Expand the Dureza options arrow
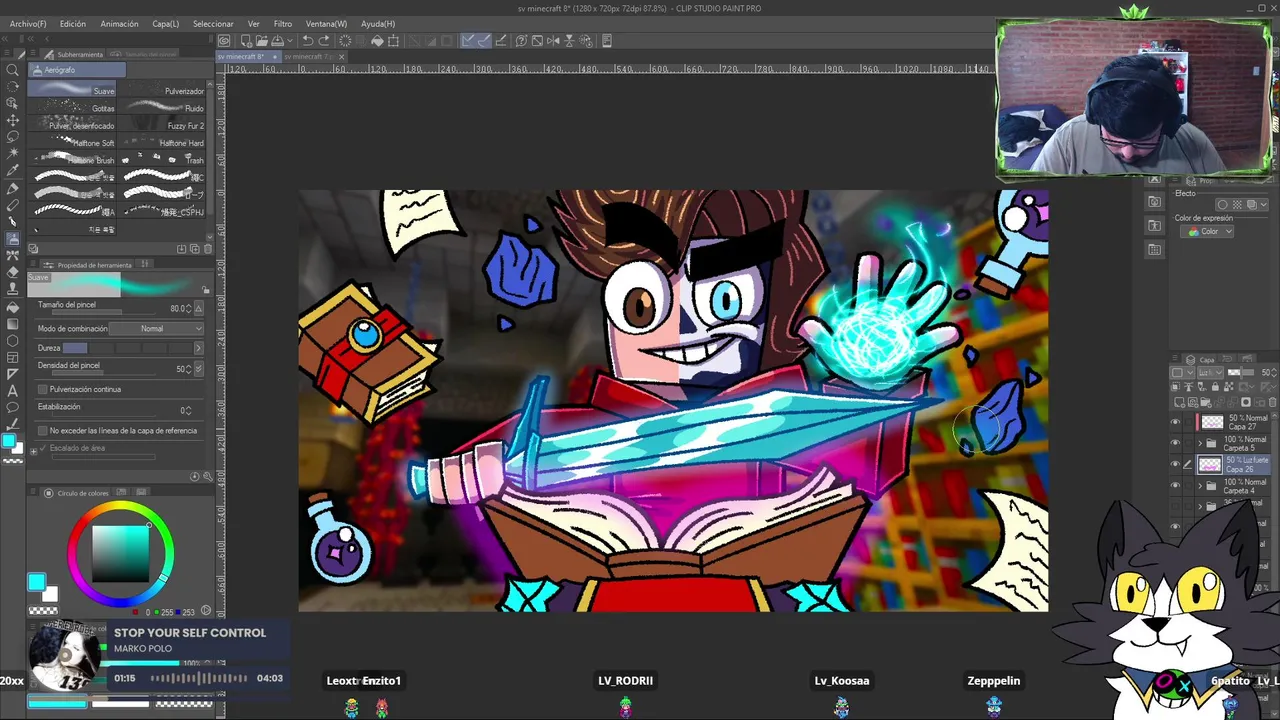Image resolution: width=1280 pixels, height=720 pixels. [x=198, y=348]
